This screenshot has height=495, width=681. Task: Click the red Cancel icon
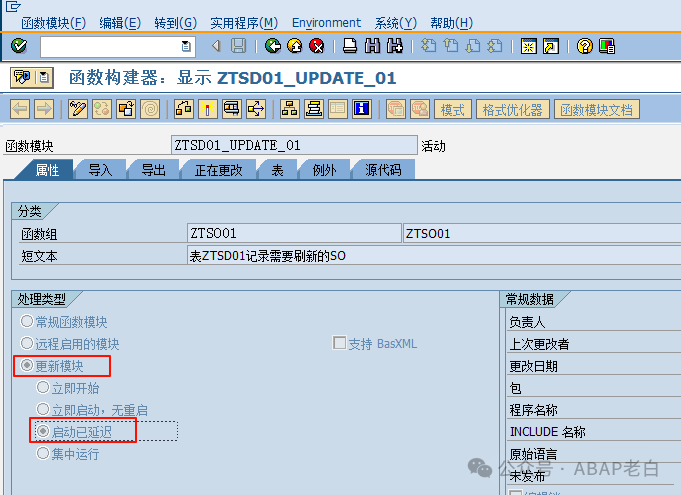point(317,46)
